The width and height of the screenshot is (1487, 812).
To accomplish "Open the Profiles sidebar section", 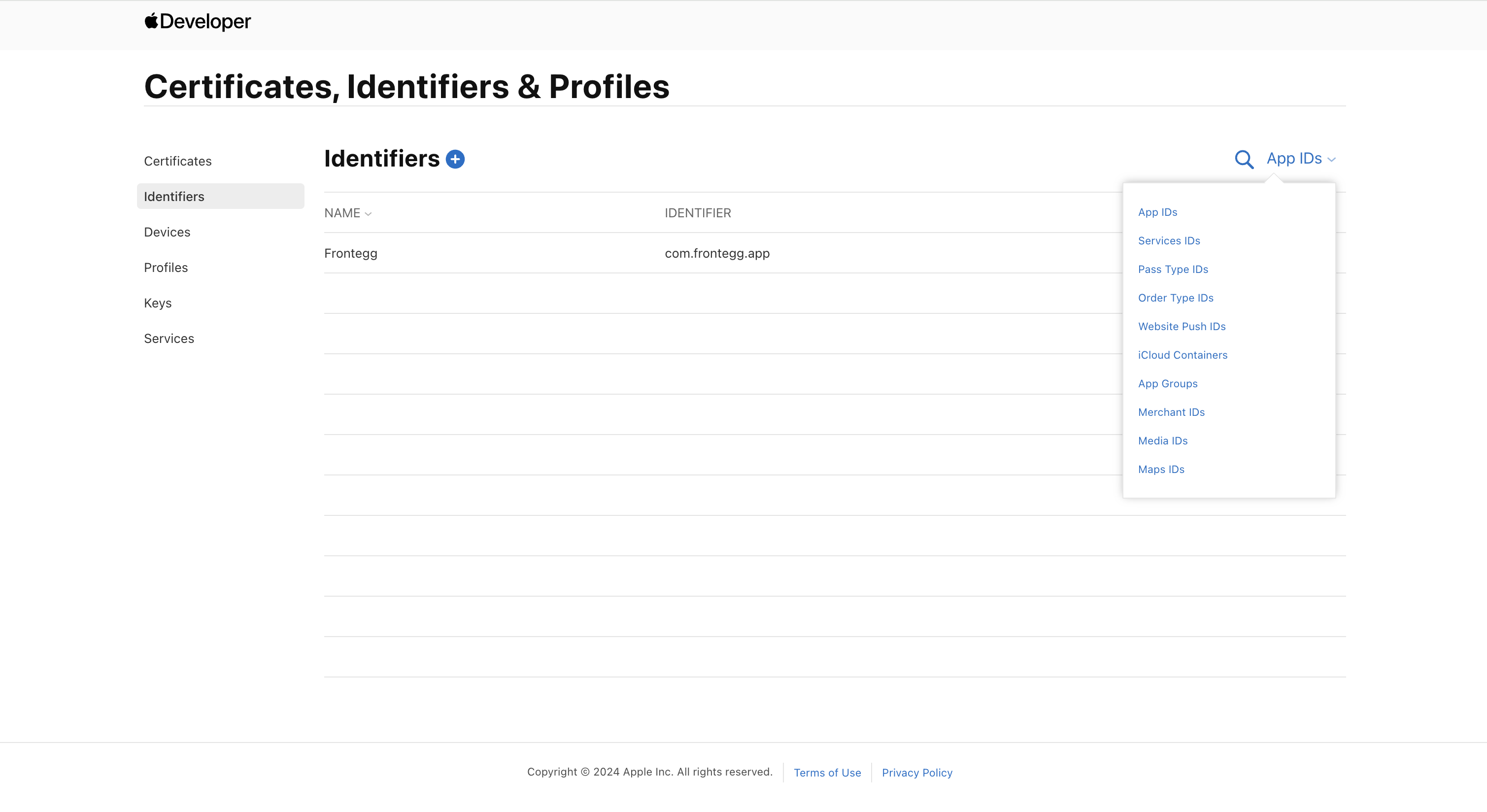I will 166,268.
